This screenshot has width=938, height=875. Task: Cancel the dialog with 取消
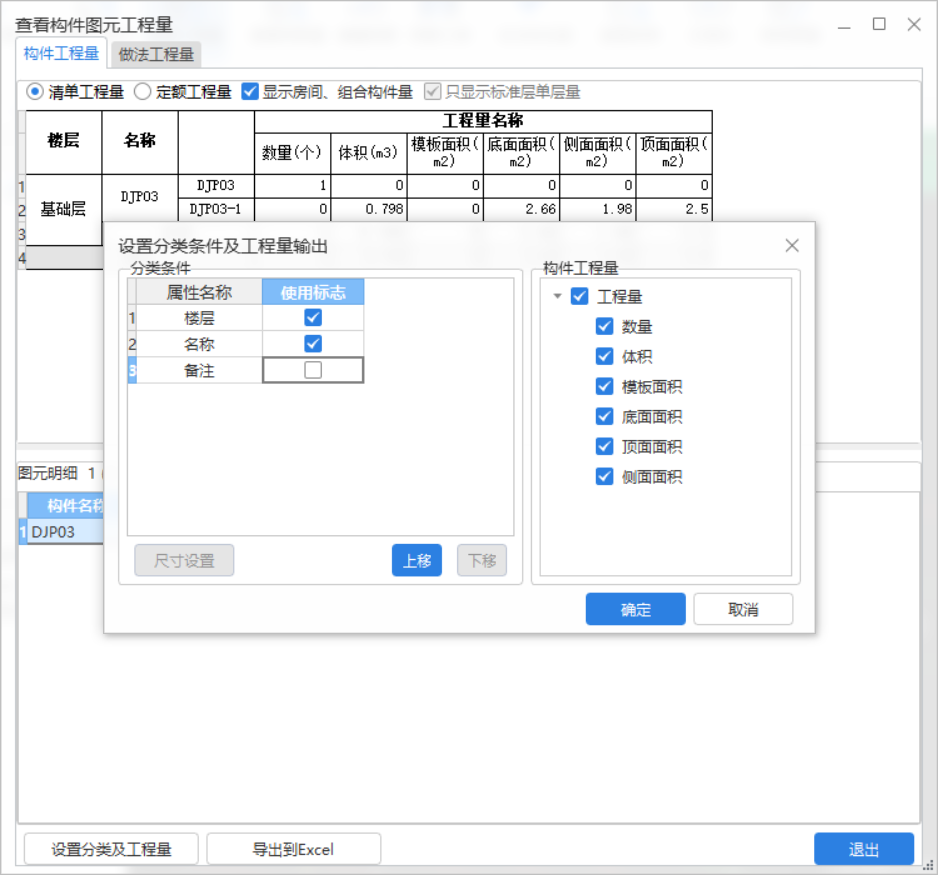click(x=743, y=609)
